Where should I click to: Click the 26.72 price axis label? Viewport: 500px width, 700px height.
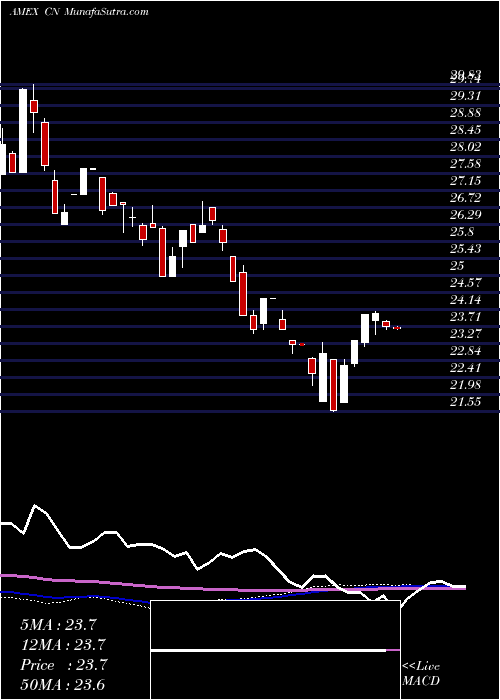click(x=466, y=197)
